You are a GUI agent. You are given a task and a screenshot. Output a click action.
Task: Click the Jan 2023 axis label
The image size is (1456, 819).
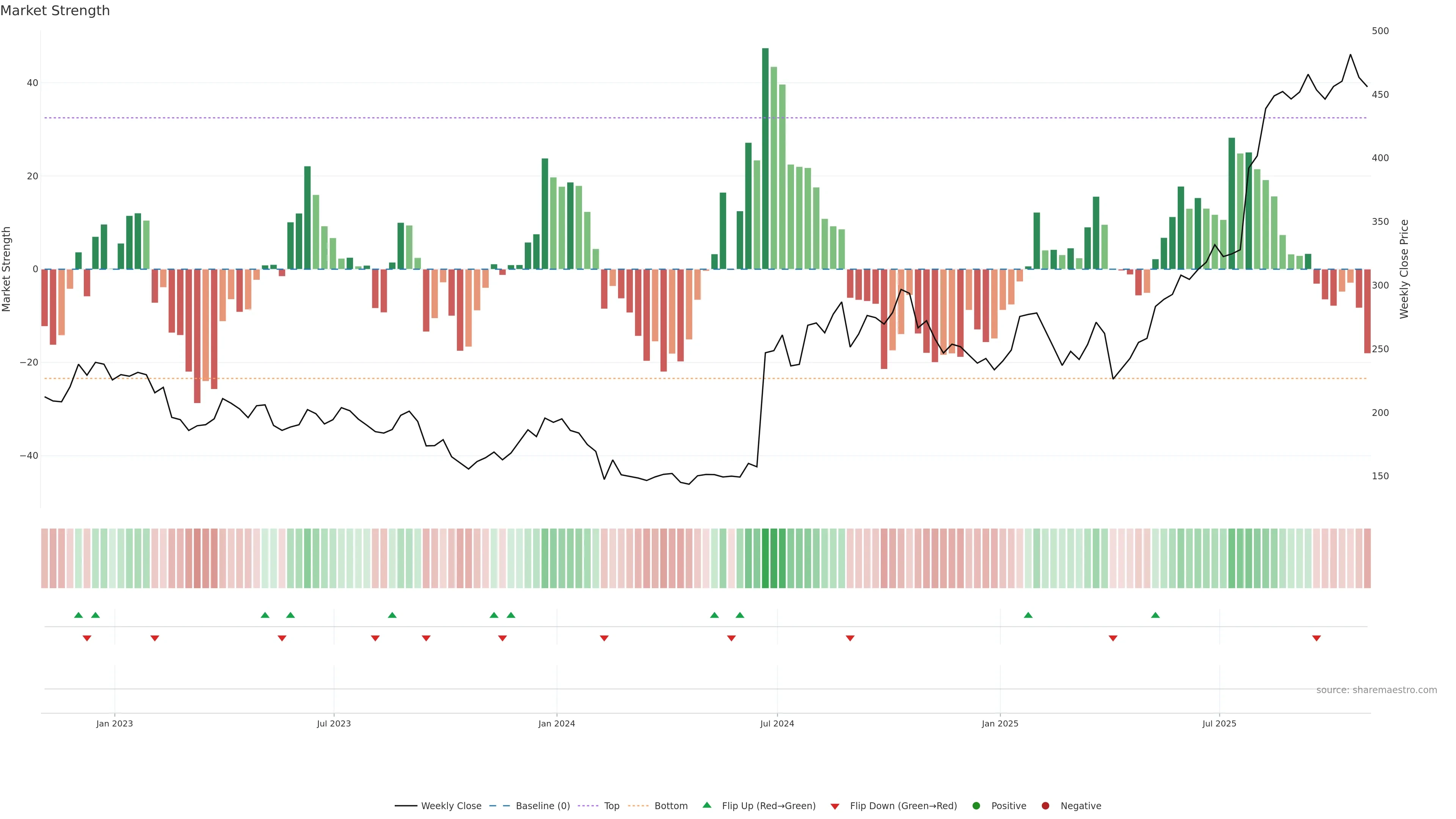(x=114, y=724)
